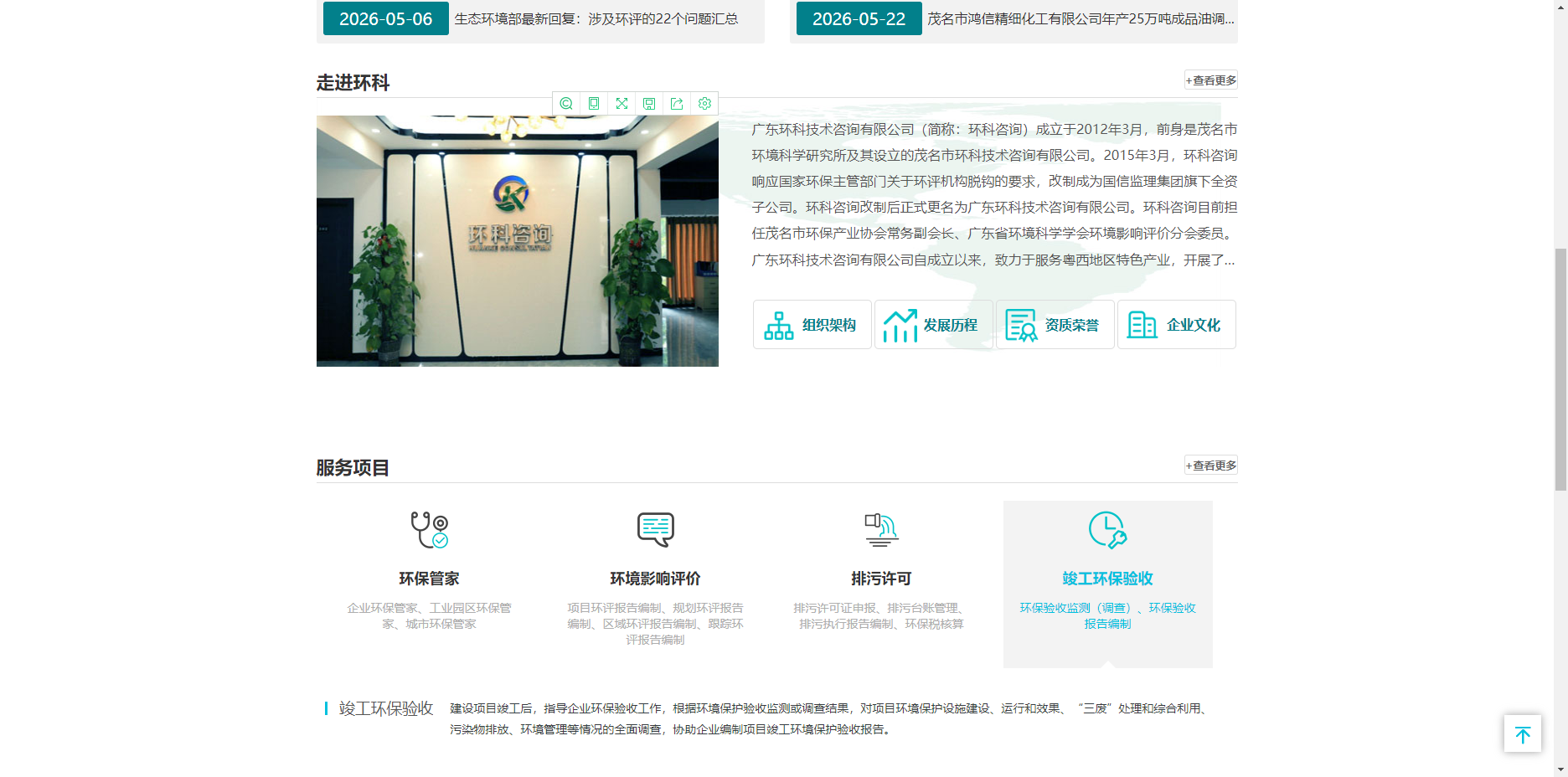Click the fullscreen expand arrows icon
The height and width of the screenshot is (777, 1568).
pyautogui.click(x=622, y=104)
